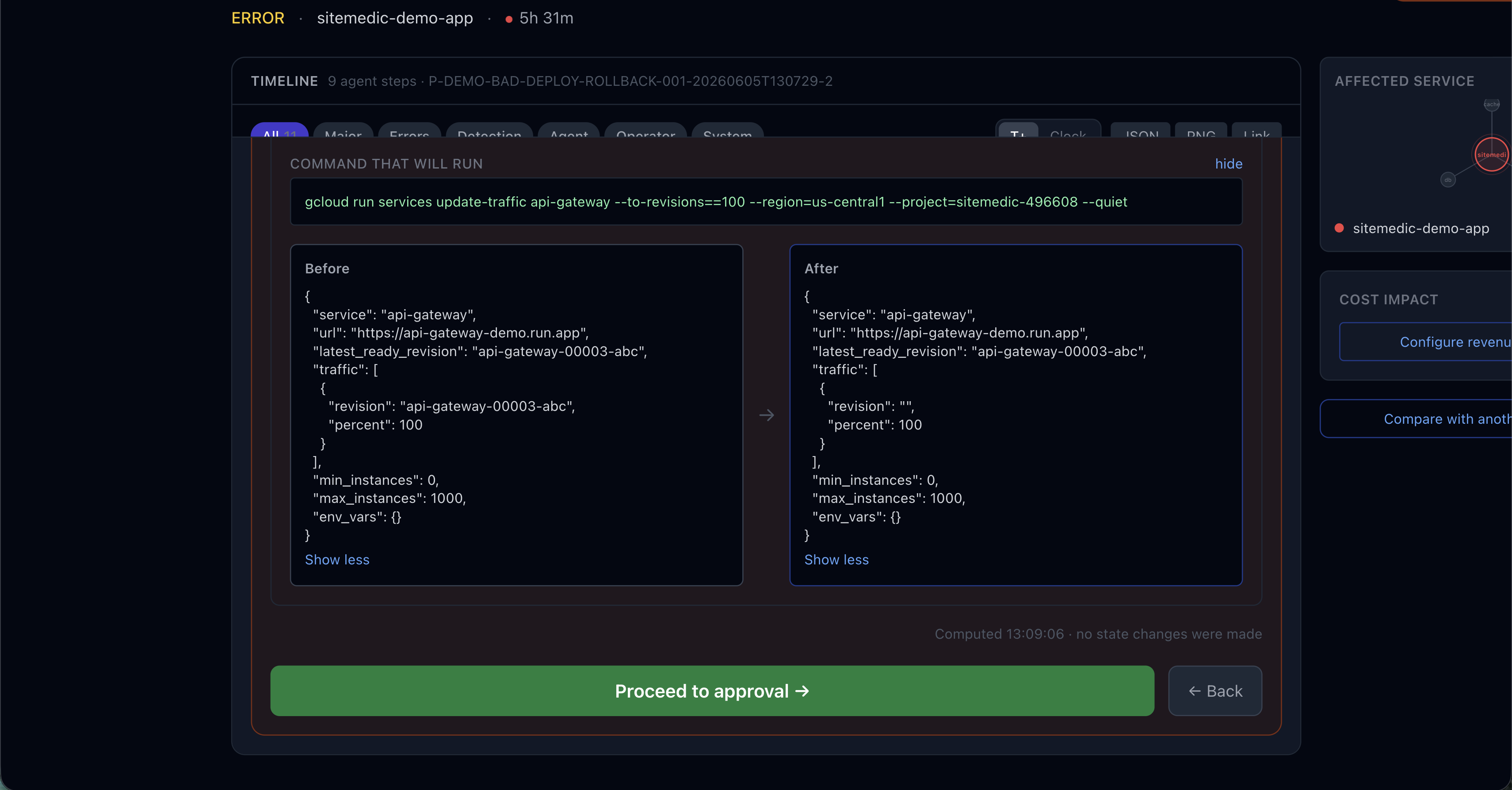Click the P-DEMO-BAD-DEPLOY-ROLLBACK incident ID
The image size is (1512, 790).
click(630, 81)
